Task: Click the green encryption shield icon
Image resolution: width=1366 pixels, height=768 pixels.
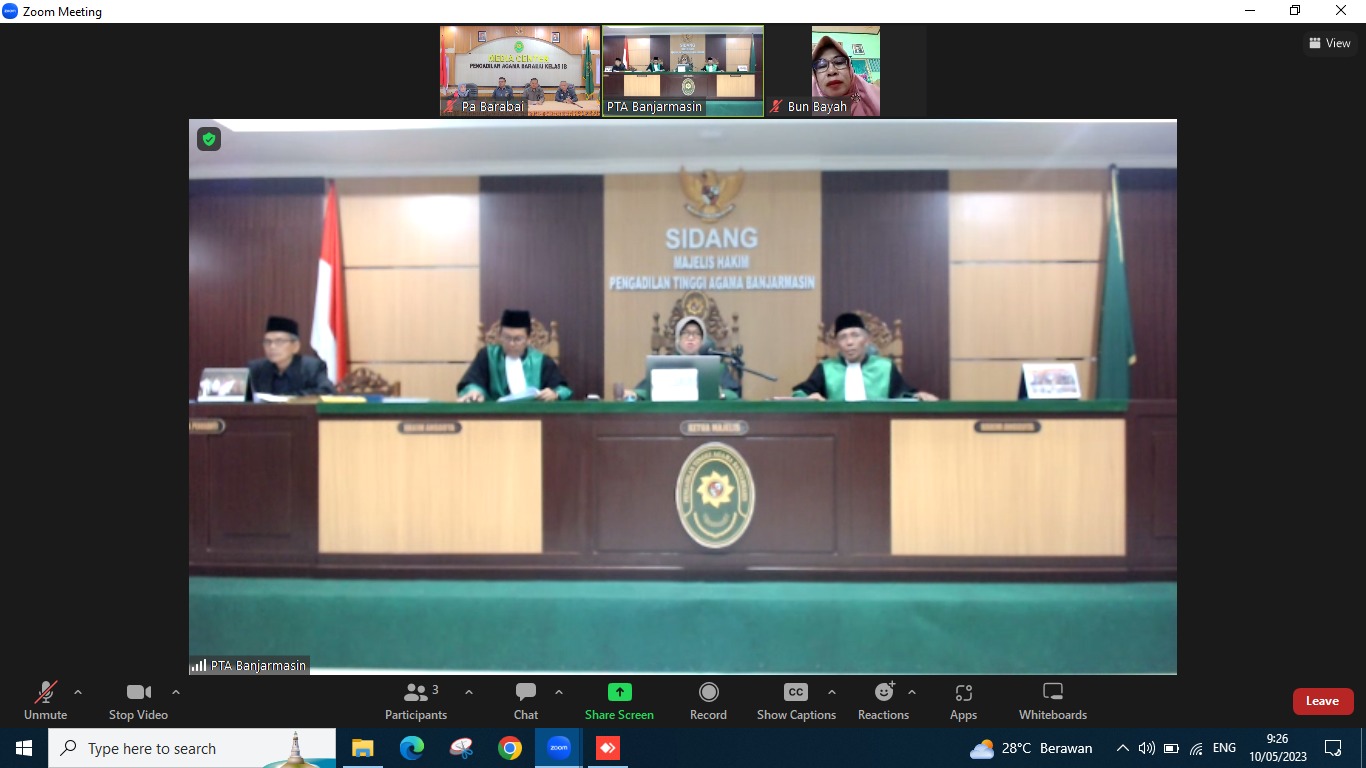Action: (209, 139)
